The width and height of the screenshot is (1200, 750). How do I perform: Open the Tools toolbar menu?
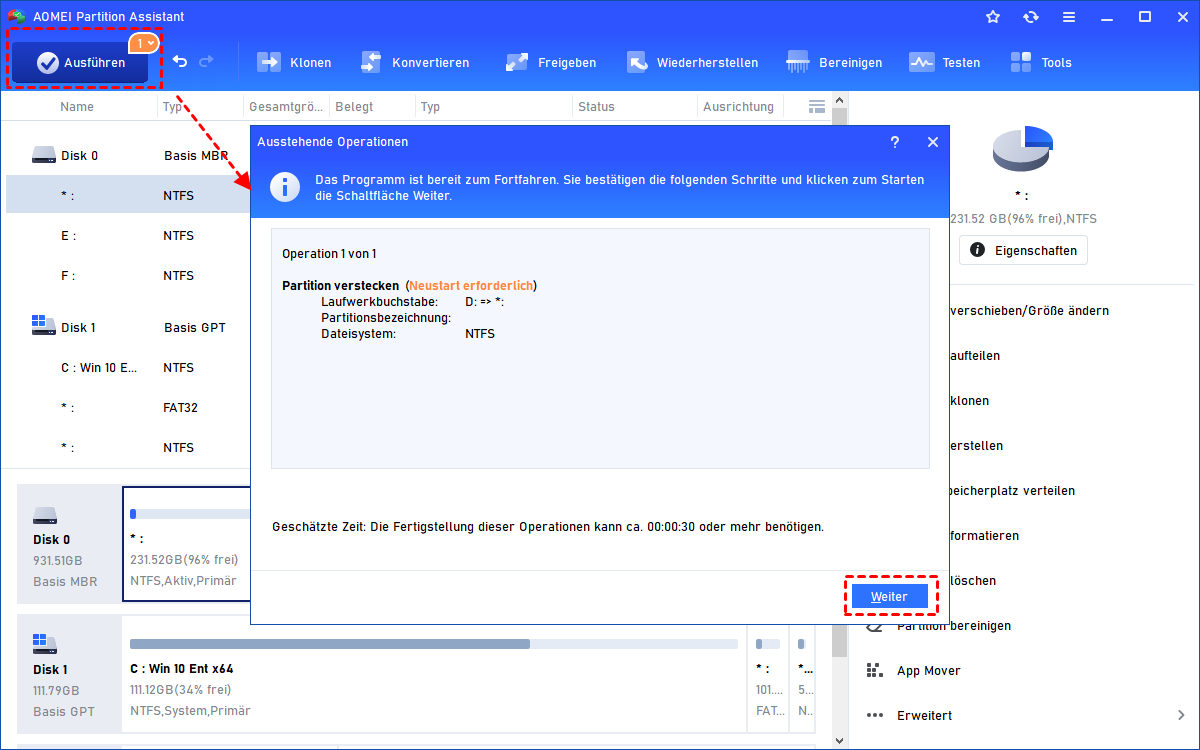pyautogui.click(x=1040, y=62)
